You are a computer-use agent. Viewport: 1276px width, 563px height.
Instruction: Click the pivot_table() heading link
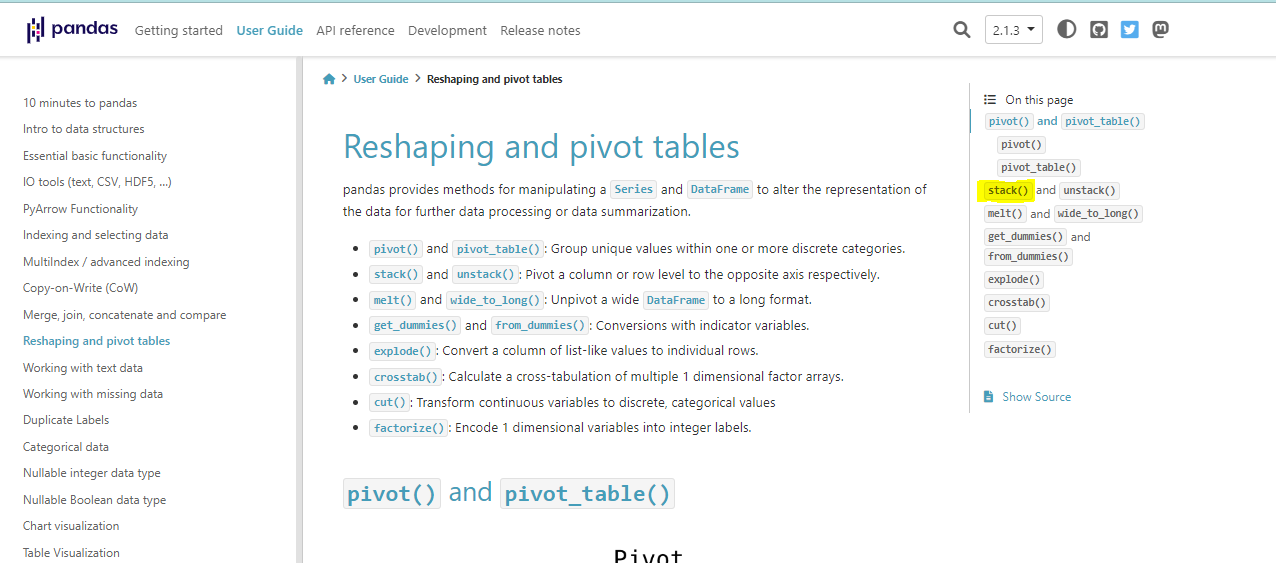pyautogui.click(x=588, y=494)
